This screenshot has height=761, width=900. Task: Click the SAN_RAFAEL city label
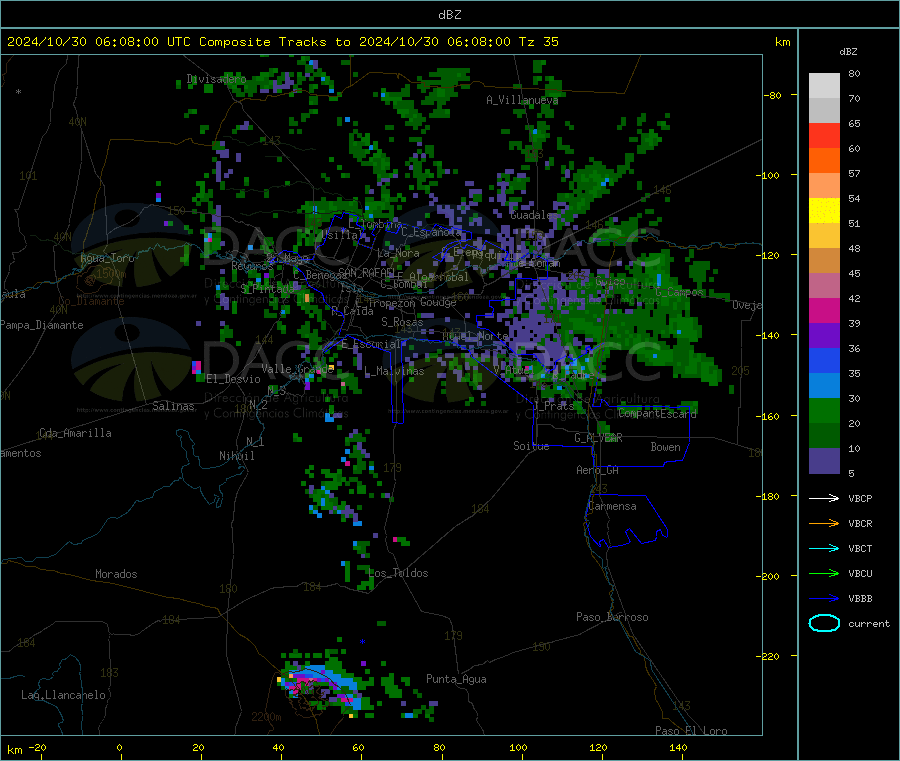pyautogui.click(x=366, y=272)
